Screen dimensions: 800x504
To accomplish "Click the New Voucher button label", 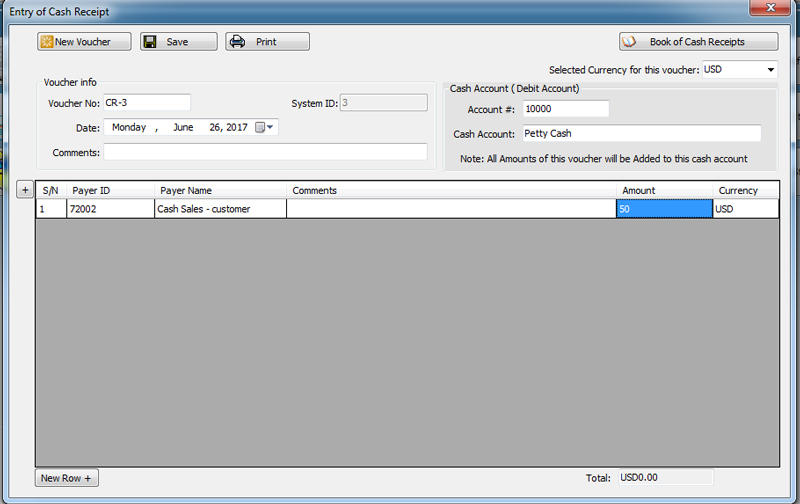I will (83, 42).
